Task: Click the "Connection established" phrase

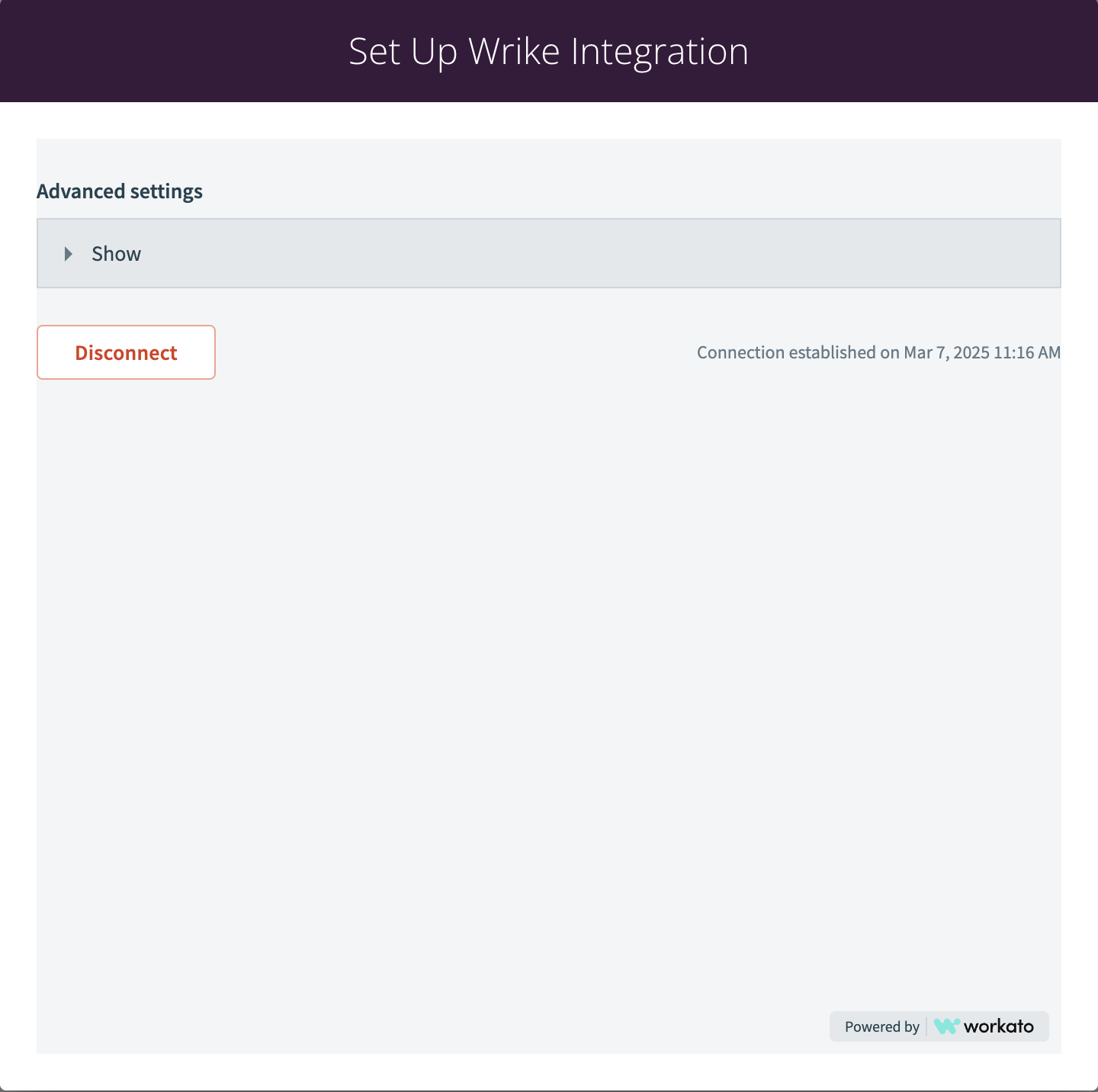Action: tap(786, 352)
